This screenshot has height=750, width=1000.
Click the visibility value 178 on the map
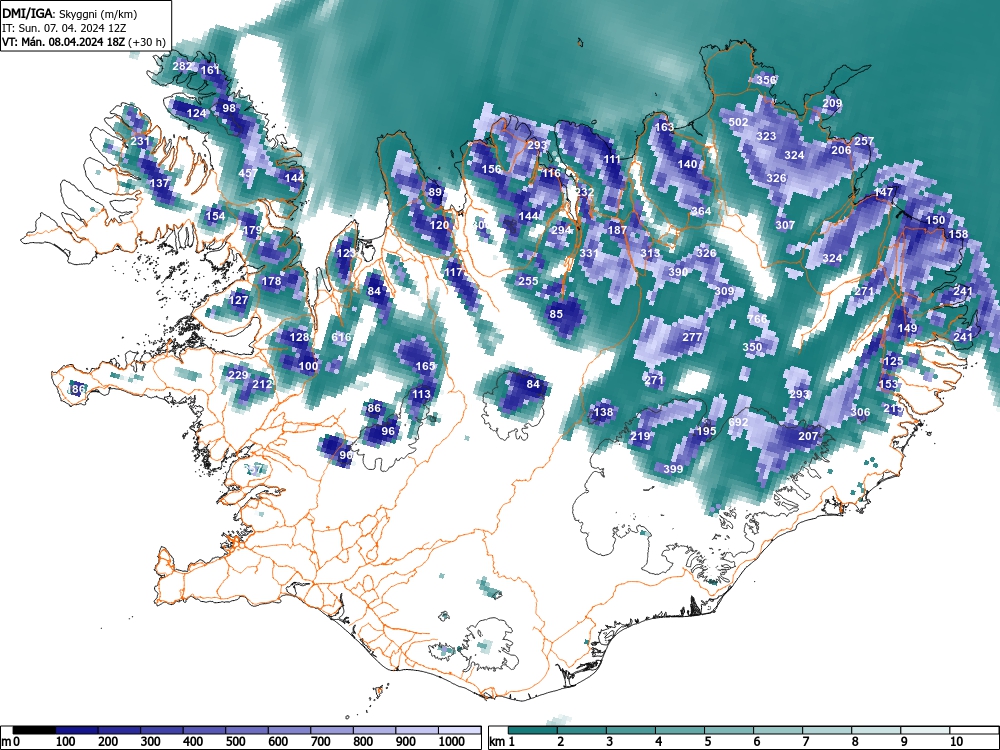271,281
